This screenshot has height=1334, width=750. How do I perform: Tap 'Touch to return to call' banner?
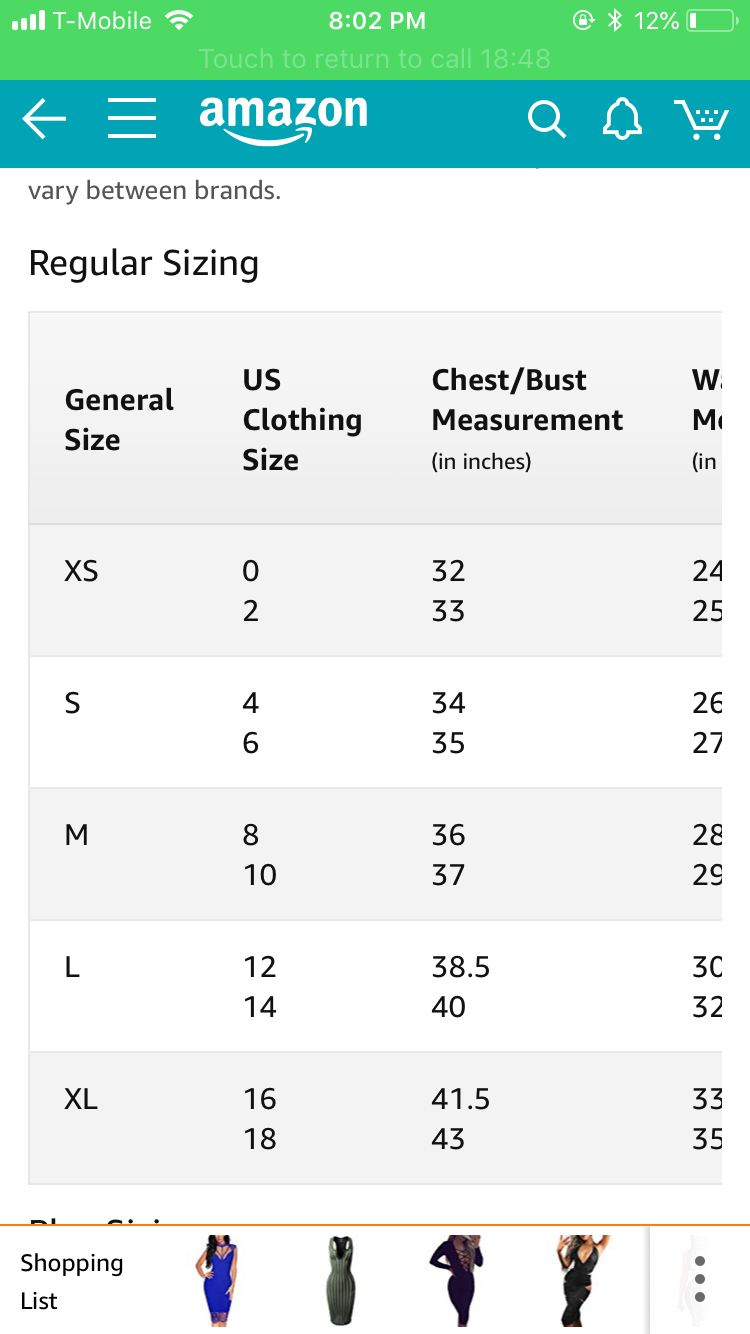click(x=375, y=58)
